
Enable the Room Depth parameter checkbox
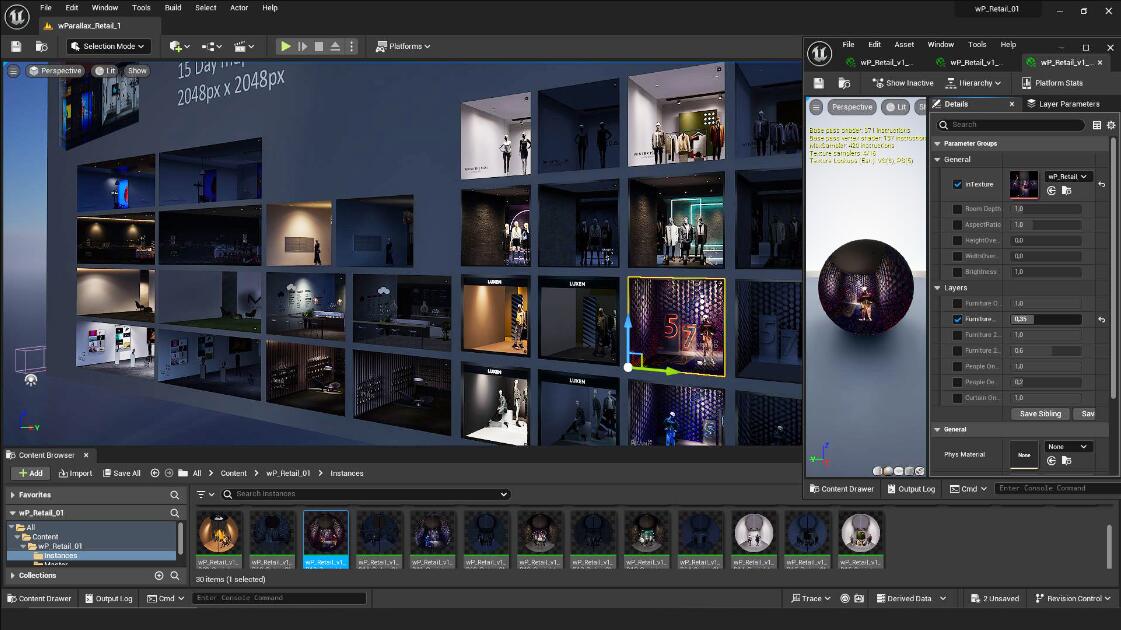click(957, 209)
